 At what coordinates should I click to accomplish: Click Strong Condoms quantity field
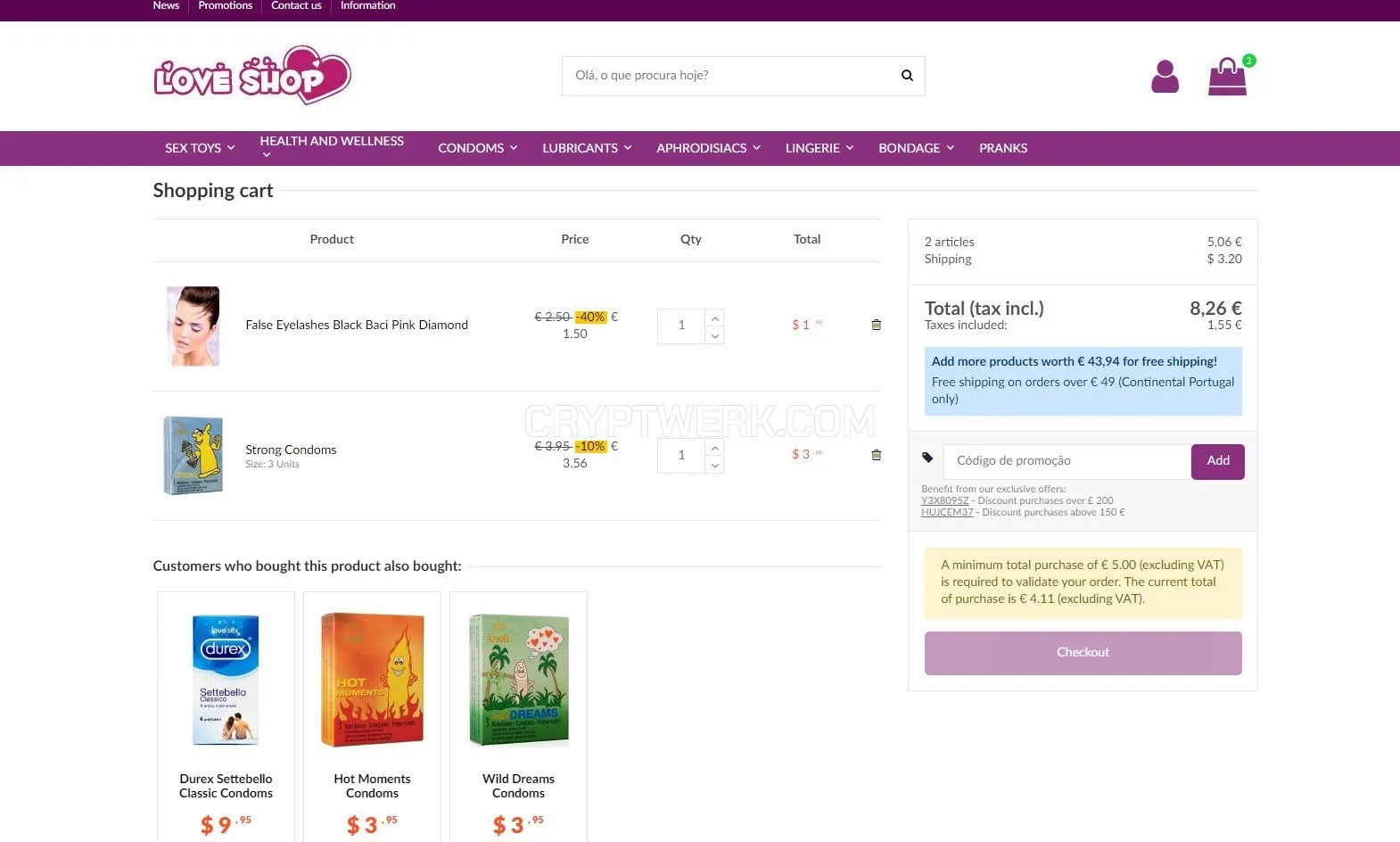tap(681, 456)
